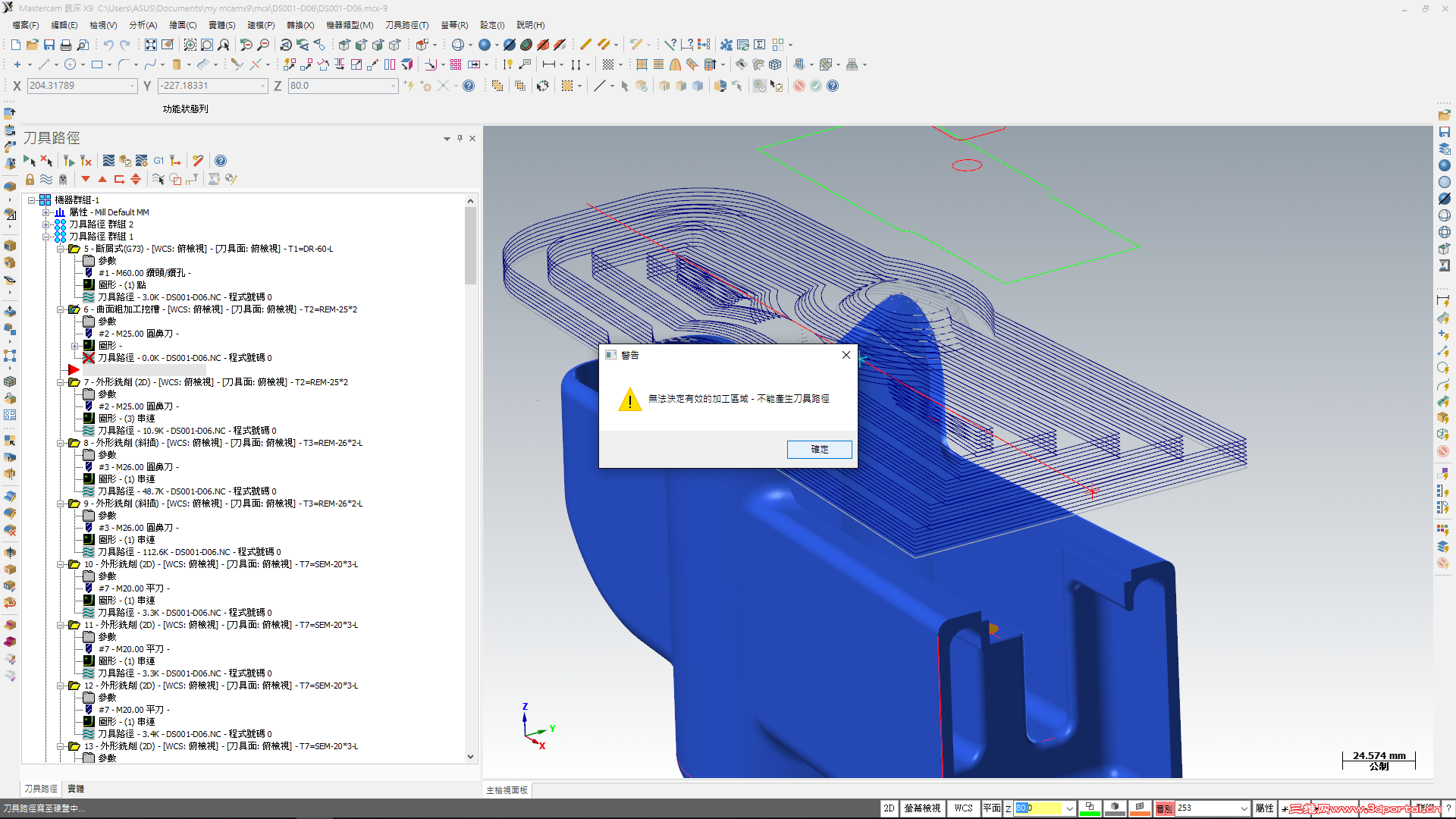Click Select all operations icon
This screenshot has height=819, width=1456.
pos(30,161)
